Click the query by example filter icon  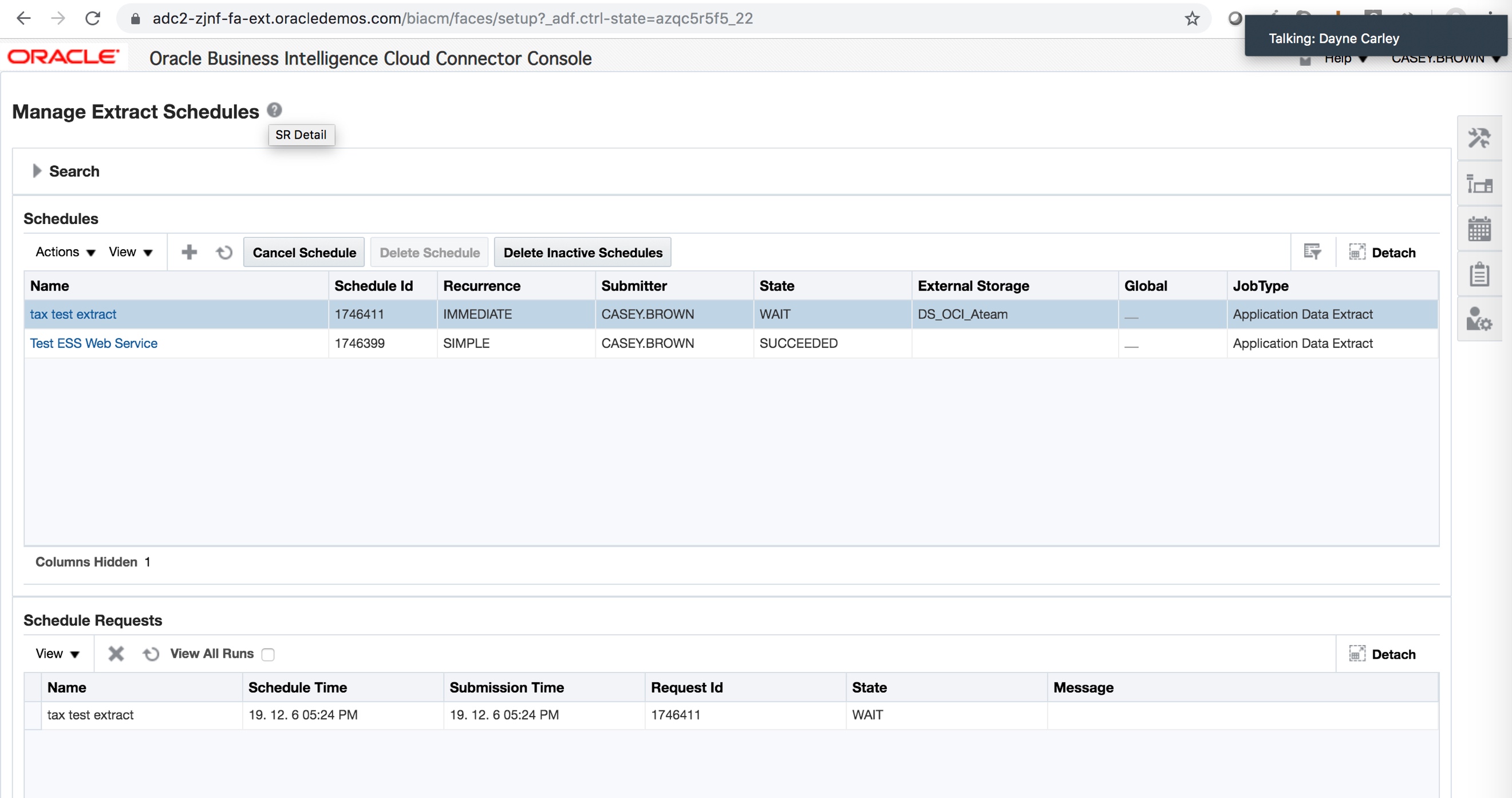(1312, 252)
